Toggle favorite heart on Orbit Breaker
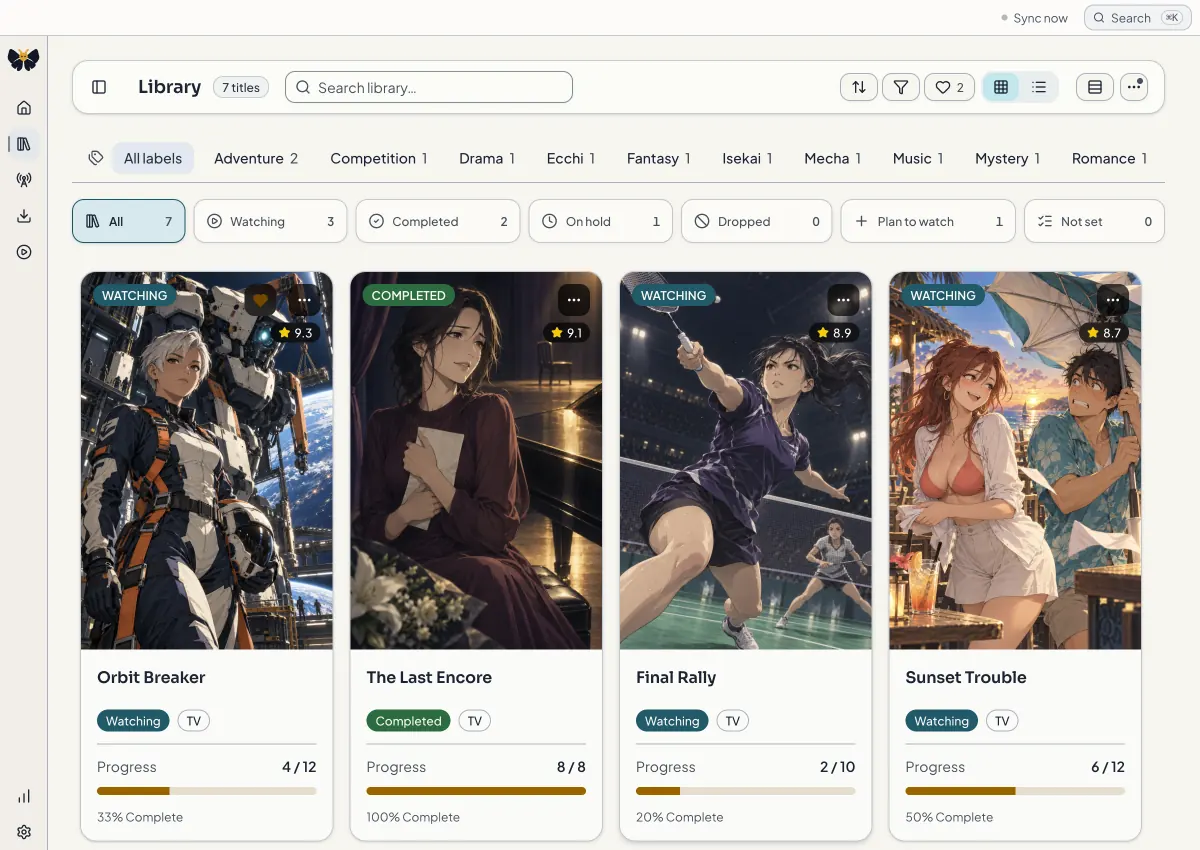The height and width of the screenshot is (850, 1200). [260, 300]
